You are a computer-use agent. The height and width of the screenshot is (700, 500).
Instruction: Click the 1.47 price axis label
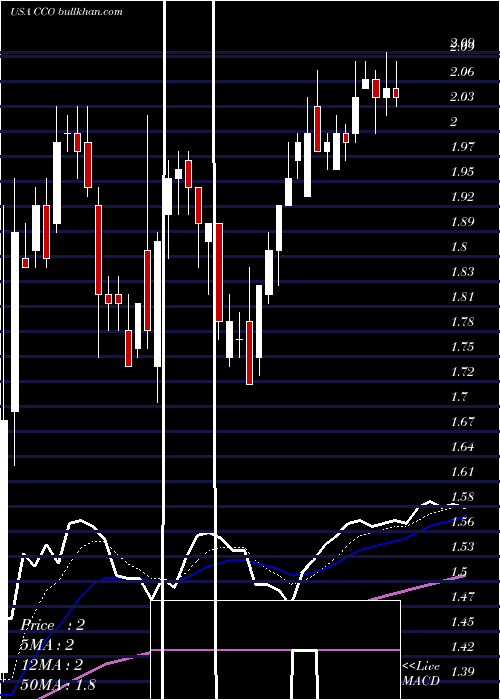tap(462, 596)
